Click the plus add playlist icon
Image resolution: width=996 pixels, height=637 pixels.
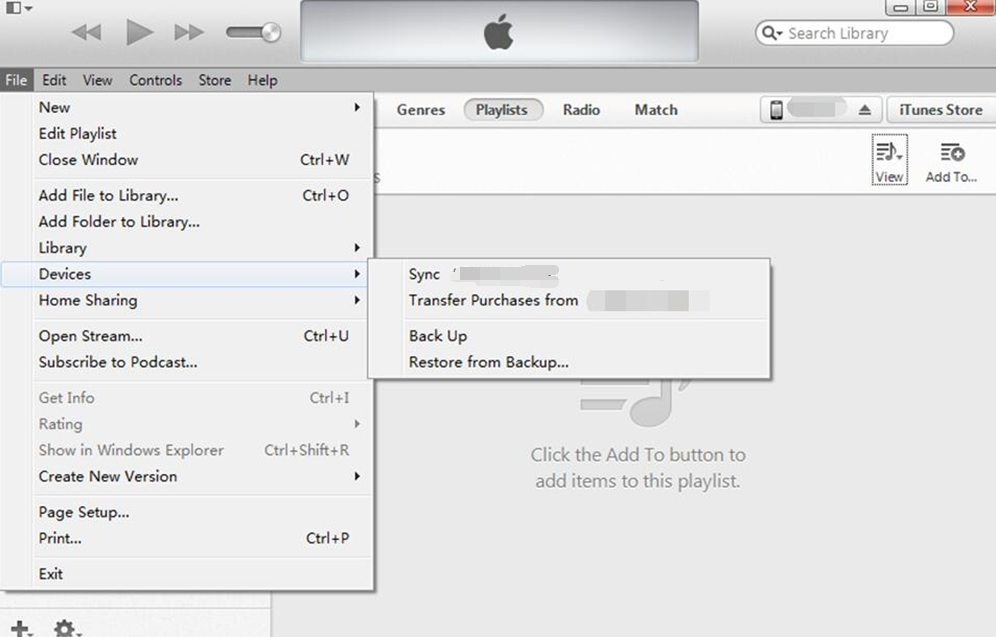pyautogui.click(x=20, y=629)
